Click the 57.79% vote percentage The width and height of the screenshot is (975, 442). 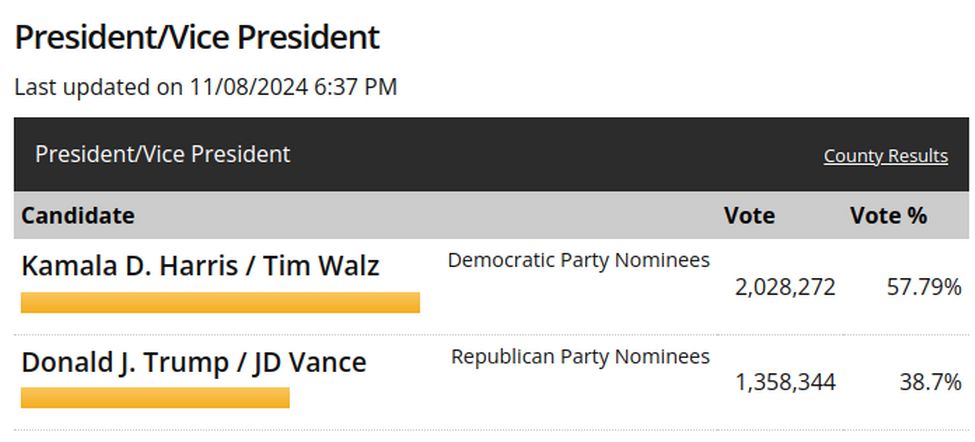tap(924, 287)
